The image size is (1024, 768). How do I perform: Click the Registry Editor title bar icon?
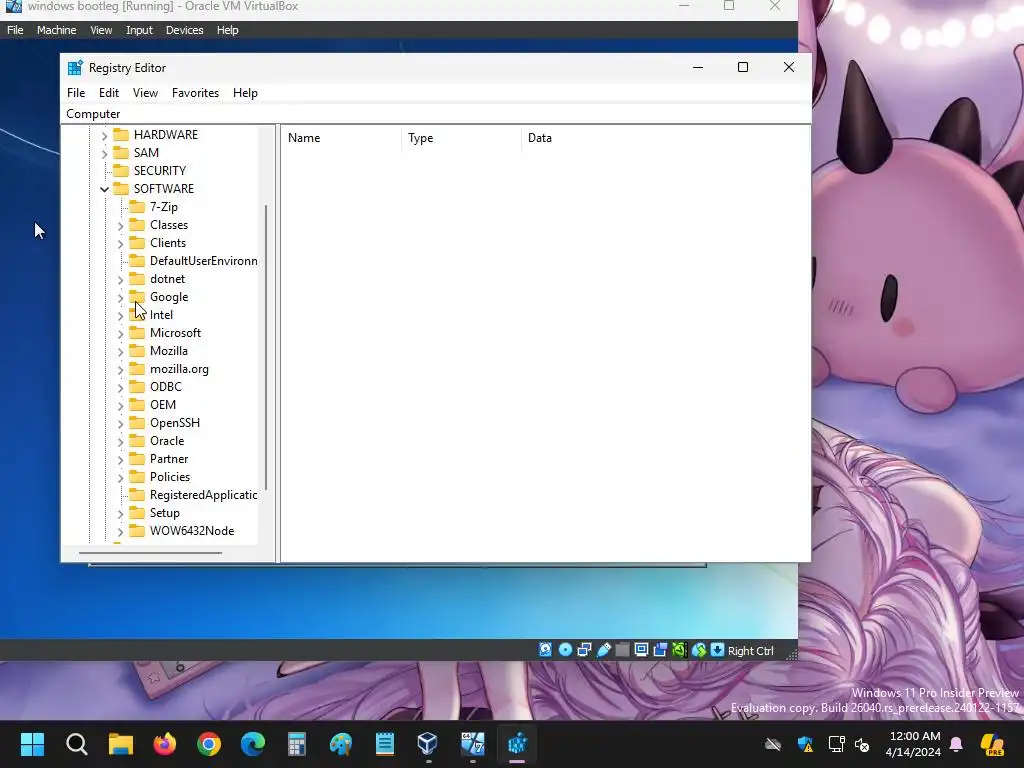(76, 68)
